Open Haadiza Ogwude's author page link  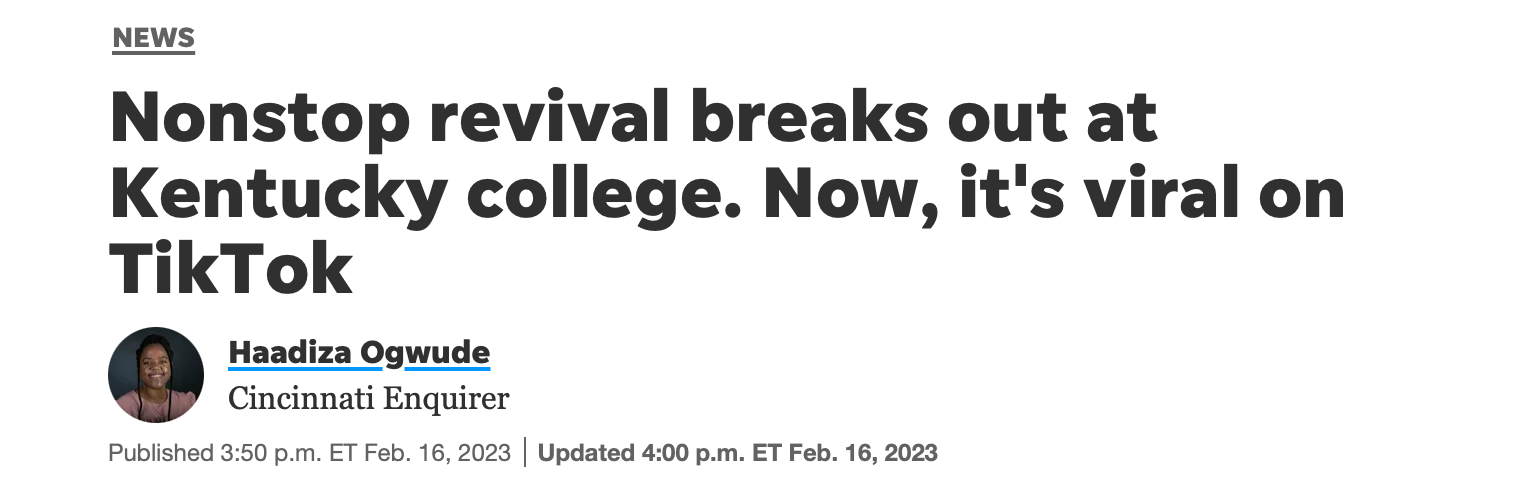click(359, 352)
